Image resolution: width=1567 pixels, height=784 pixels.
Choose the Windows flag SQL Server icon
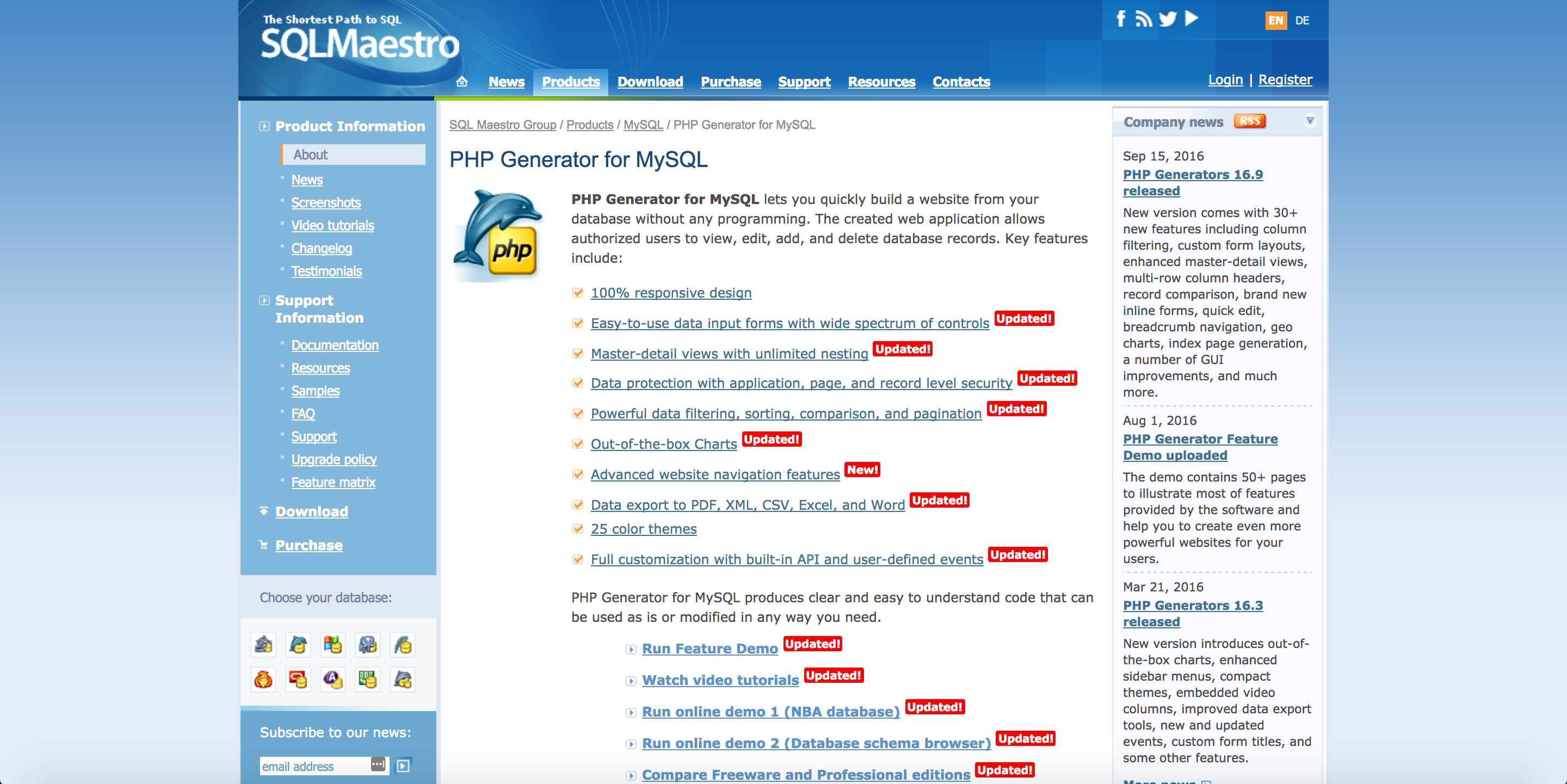[334, 645]
